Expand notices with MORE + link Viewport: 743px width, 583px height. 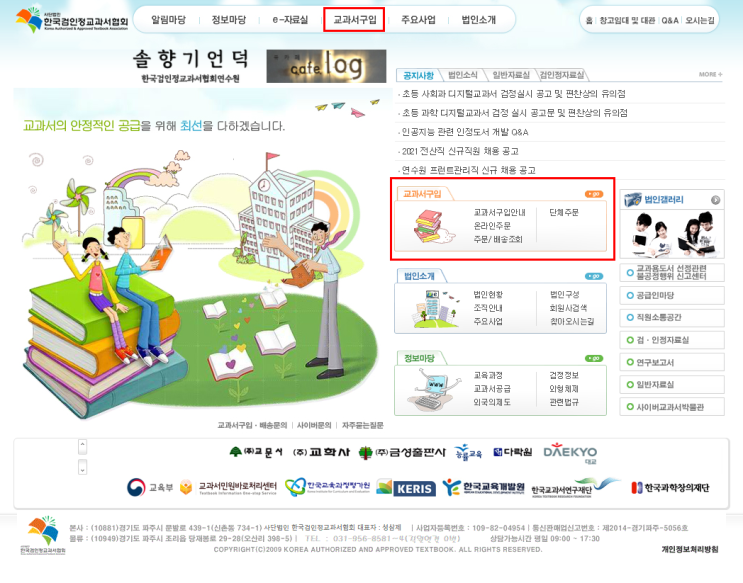pyautogui.click(x=710, y=74)
